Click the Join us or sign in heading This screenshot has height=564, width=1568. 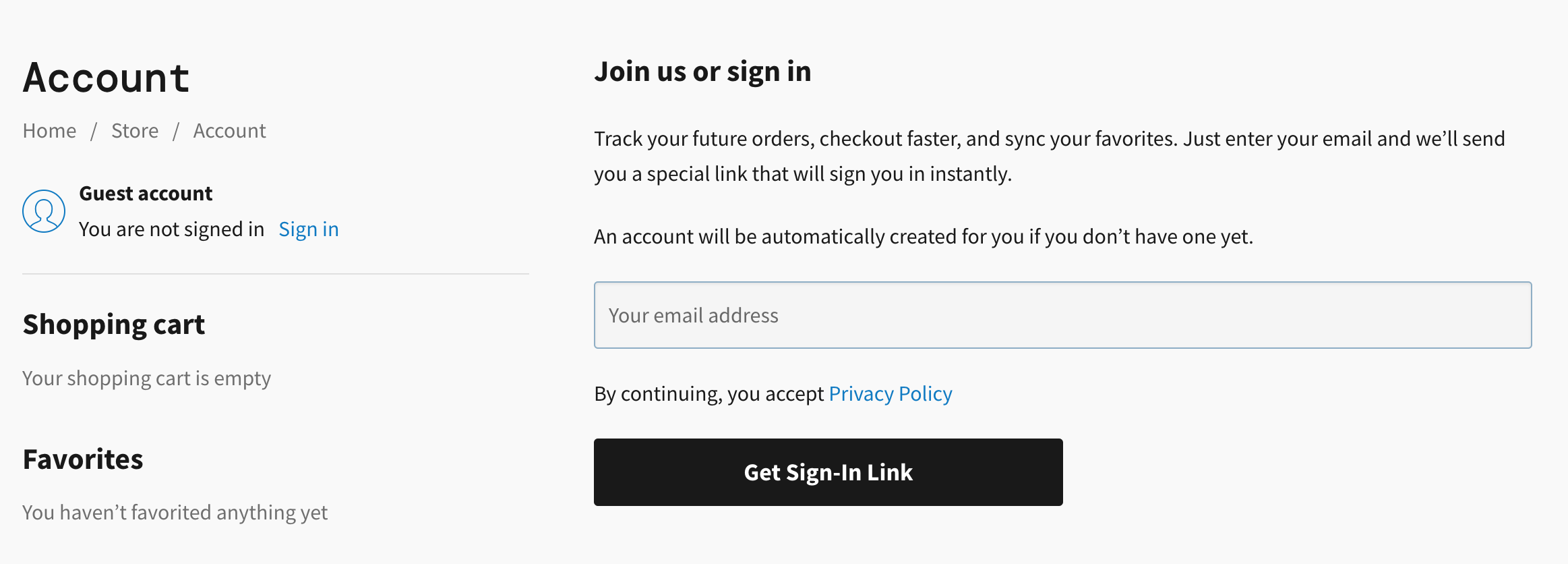pos(702,71)
